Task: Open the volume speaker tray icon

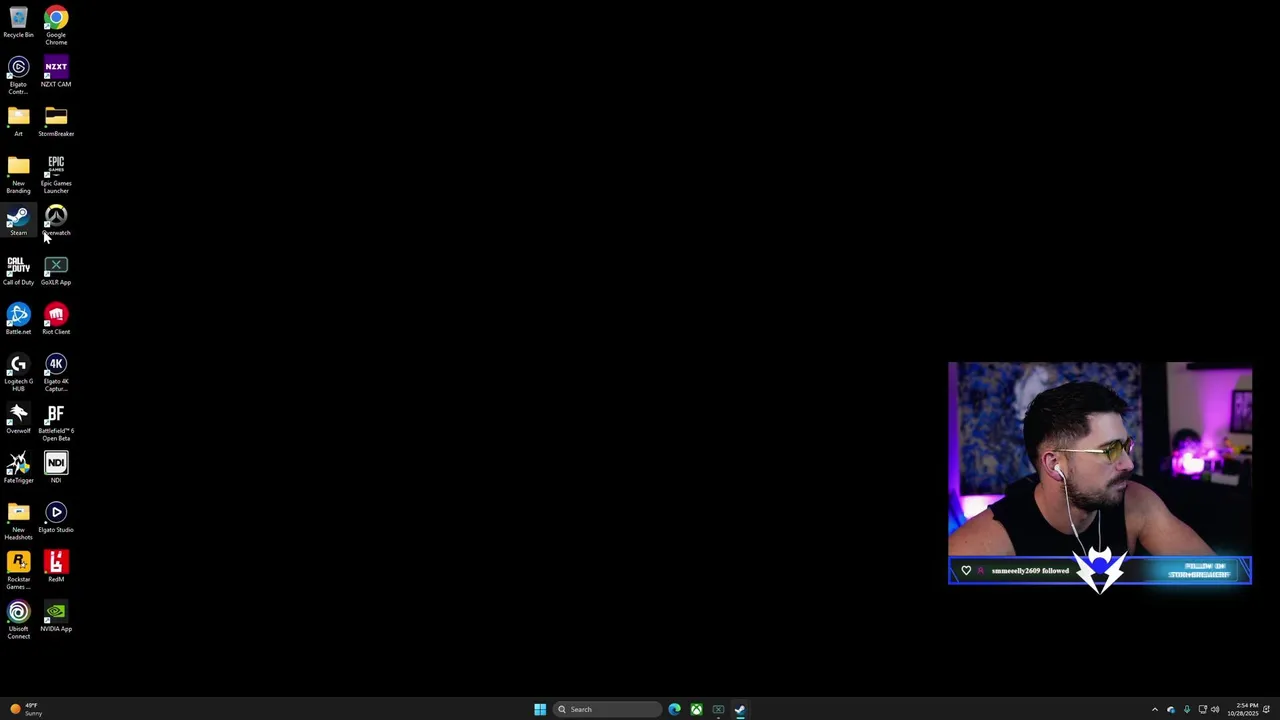Action: coord(1215,709)
